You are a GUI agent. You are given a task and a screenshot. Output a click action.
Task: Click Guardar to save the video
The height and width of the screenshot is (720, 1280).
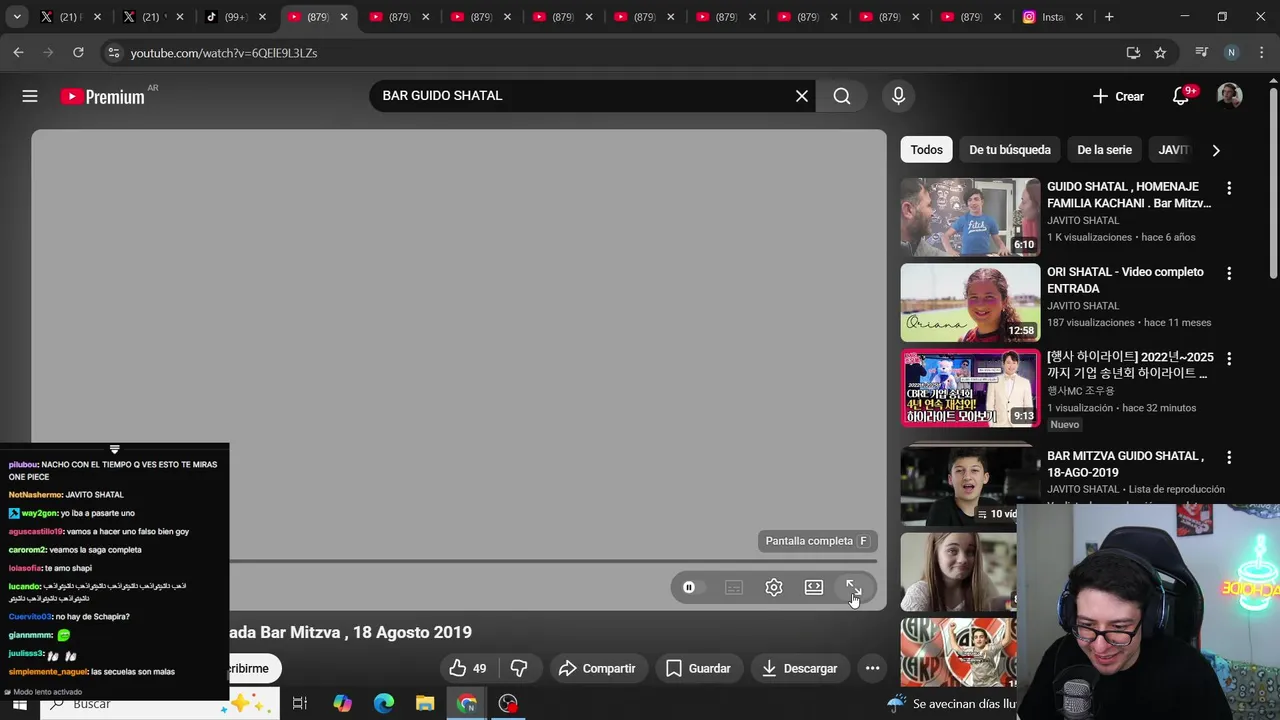coord(698,668)
